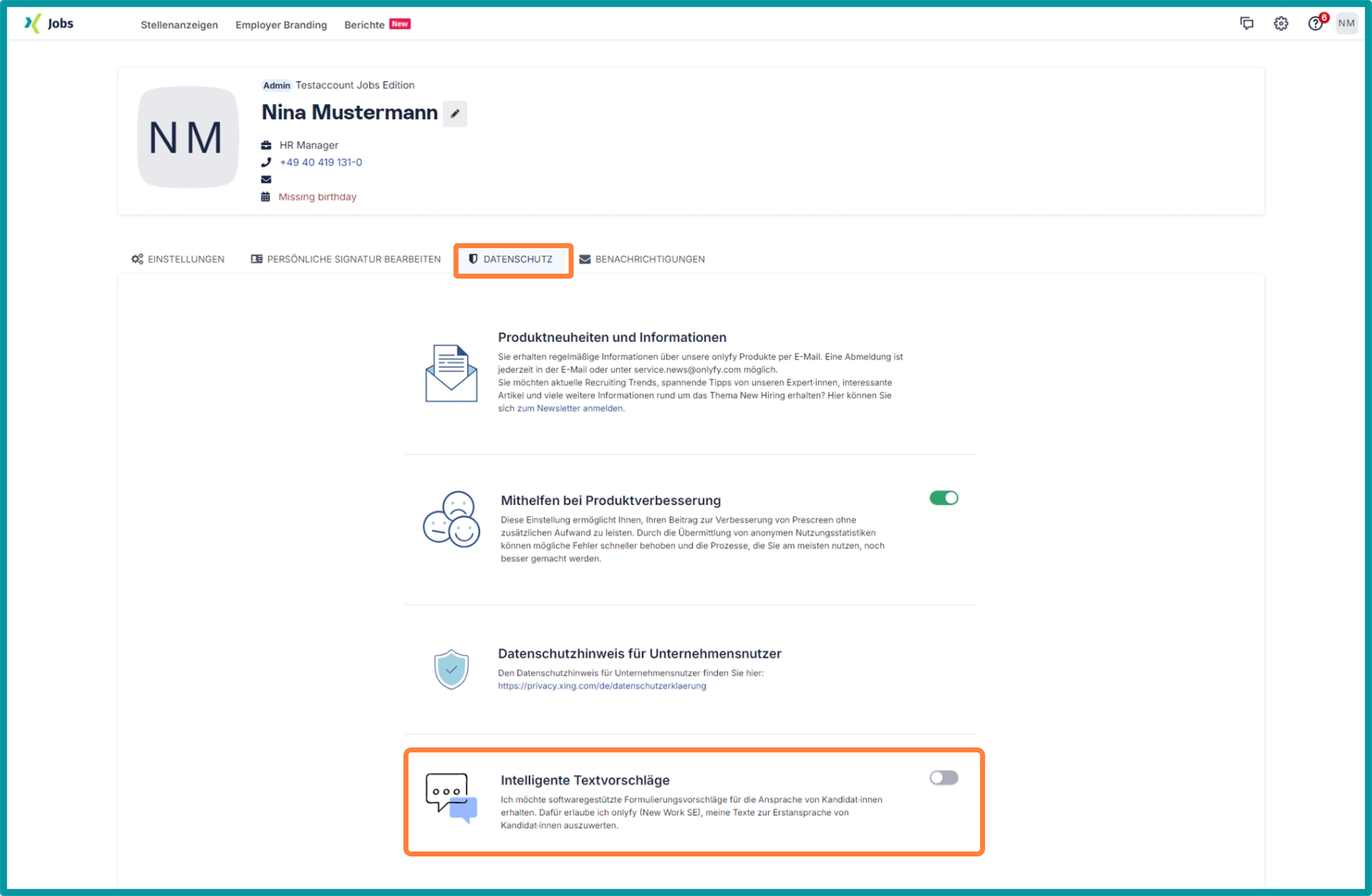
Task: Click the calendar birthday icon
Action: coord(265,197)
